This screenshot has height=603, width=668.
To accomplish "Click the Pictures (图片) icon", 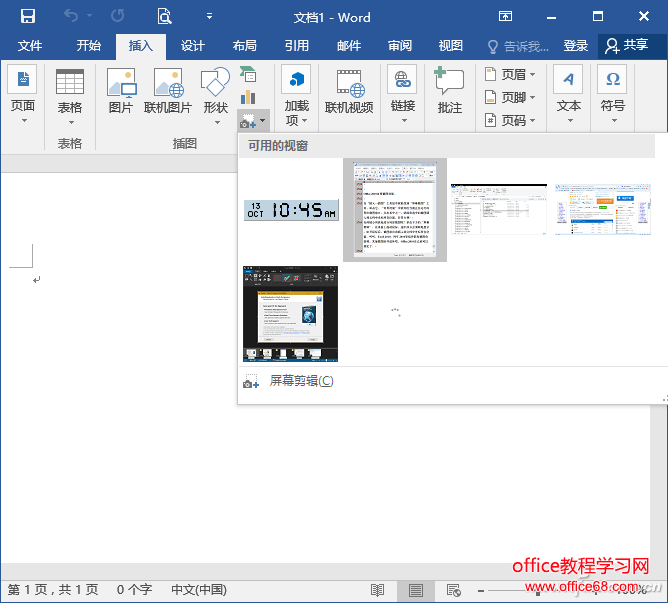I will (121, 91).
